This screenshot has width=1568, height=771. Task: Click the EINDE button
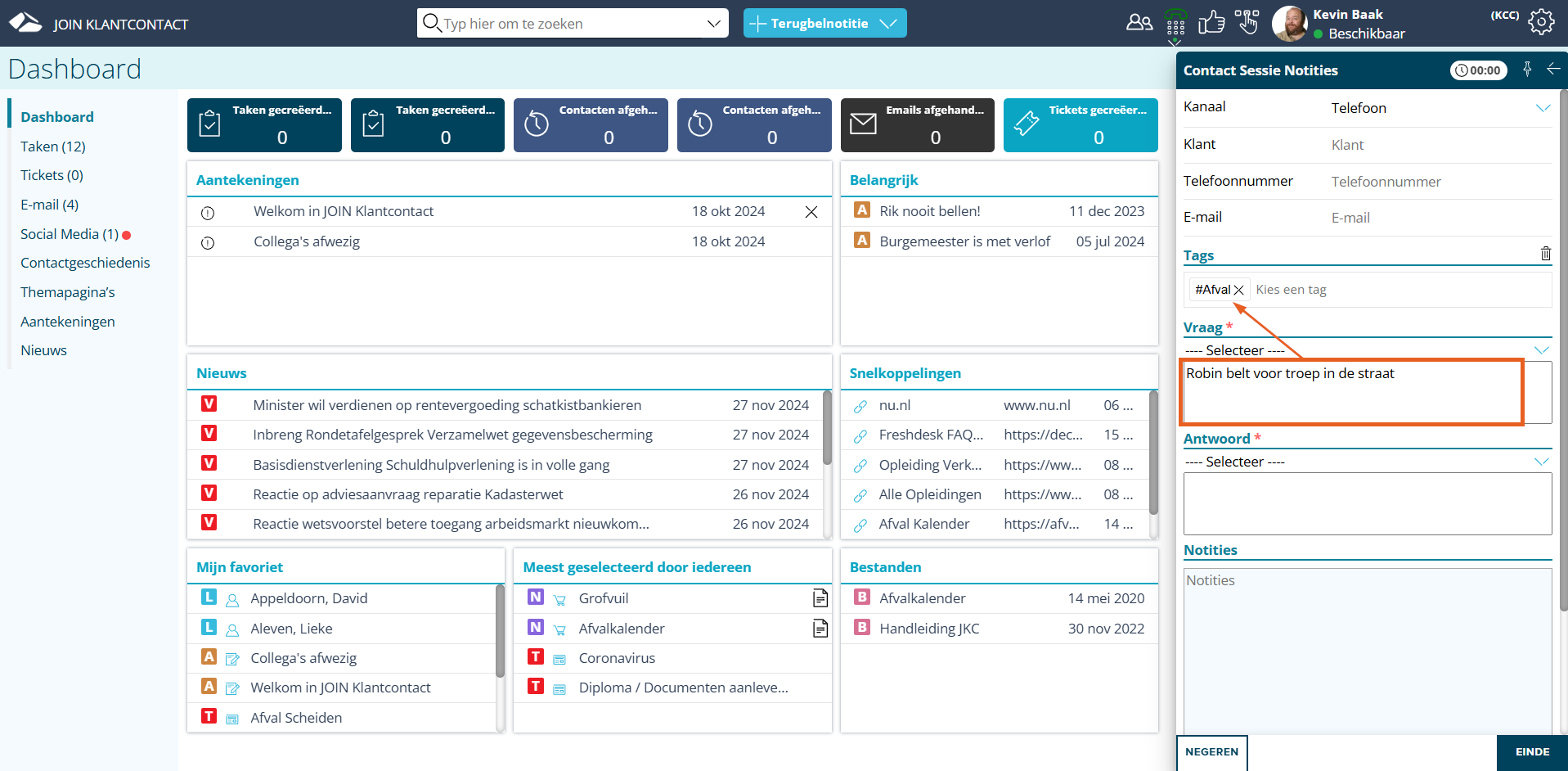pos(1532,752)
